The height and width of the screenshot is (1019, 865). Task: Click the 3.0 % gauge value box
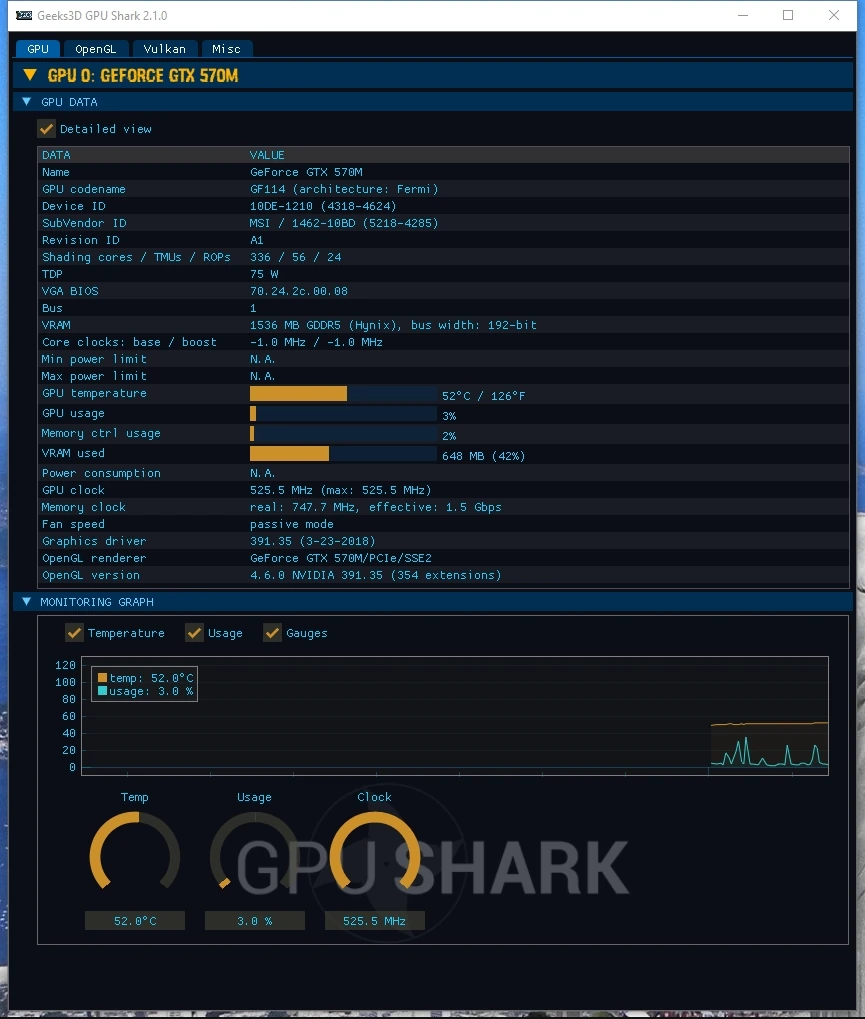point(255,921)
